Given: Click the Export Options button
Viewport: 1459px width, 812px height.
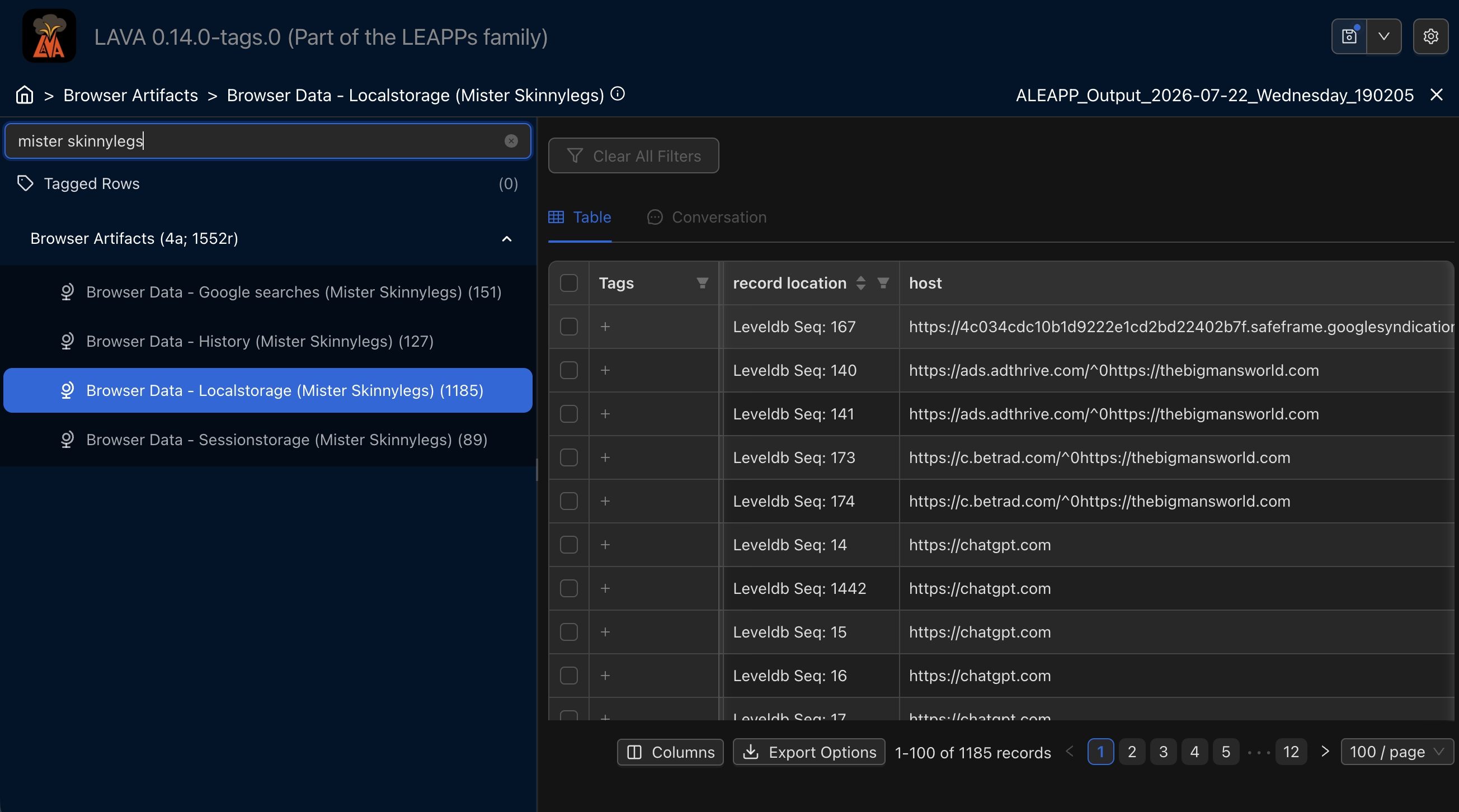Looking at the screenshot, I should point(809,752).
